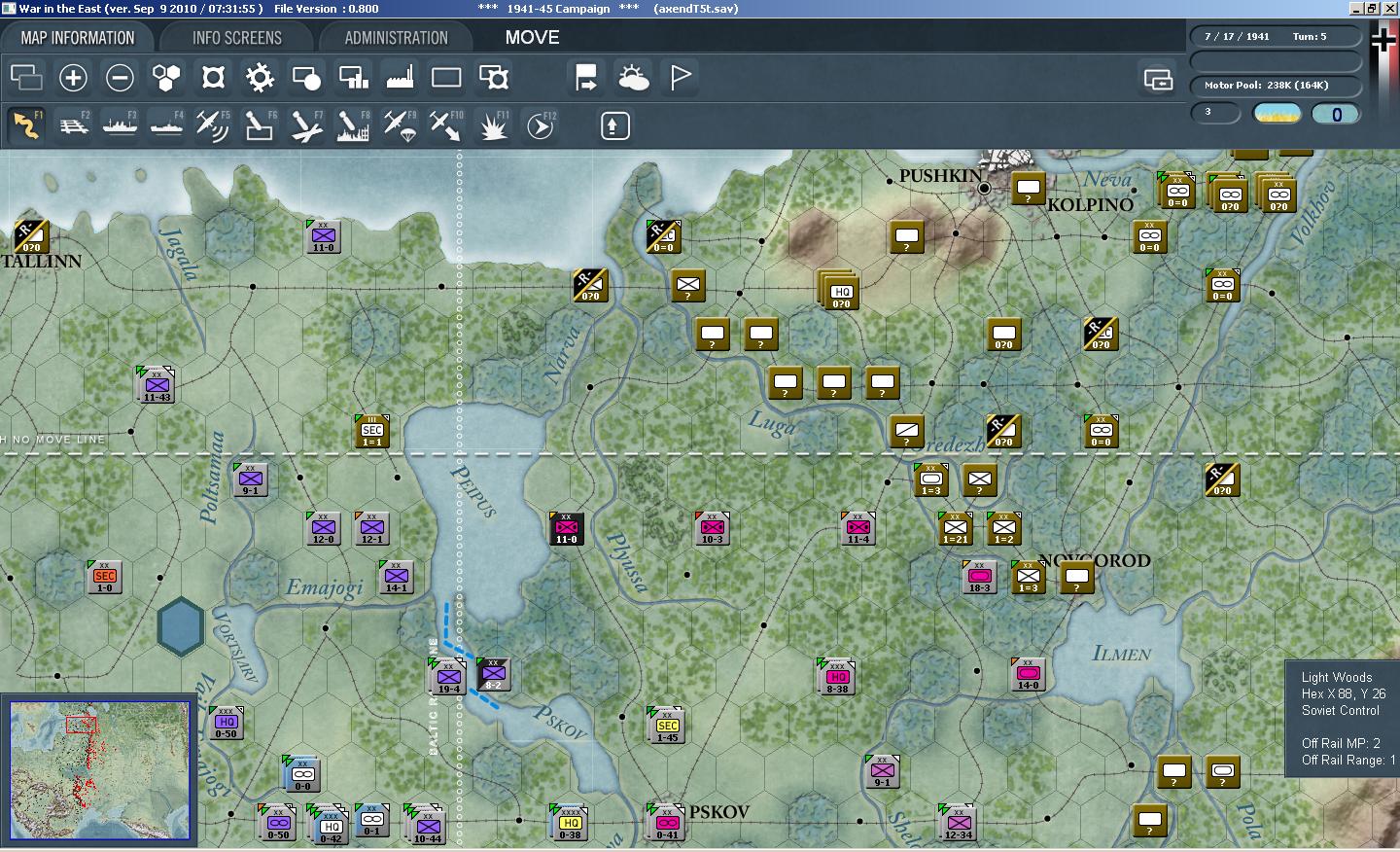Select the Soviet HQ 0?0 stack
The width and height of the screenshot is (1400, 852).
click(x=839, y=290)
